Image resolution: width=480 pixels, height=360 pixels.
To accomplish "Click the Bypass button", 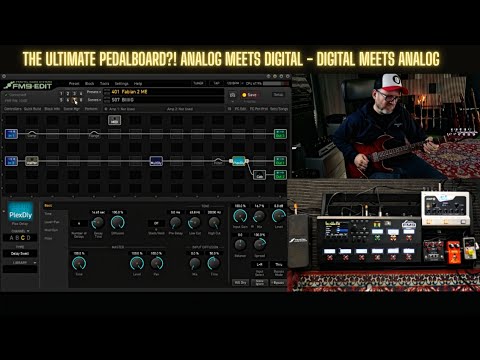I will pyautogui.click(x=278, y=283).
